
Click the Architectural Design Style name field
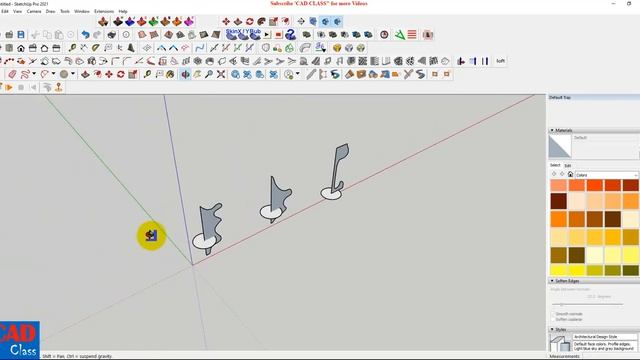tap(605, 337)
